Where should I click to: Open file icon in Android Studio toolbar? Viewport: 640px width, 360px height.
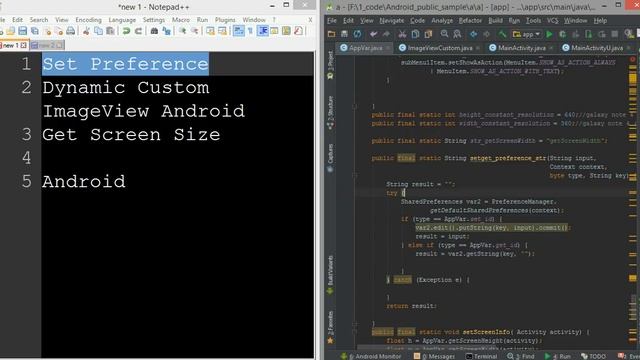[x=331, y=34]
